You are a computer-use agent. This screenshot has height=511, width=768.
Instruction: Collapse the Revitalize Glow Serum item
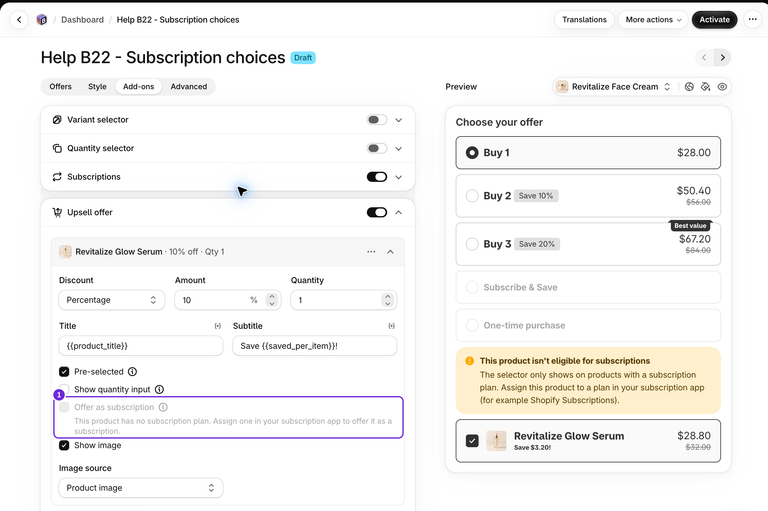(x=390, y=251)
